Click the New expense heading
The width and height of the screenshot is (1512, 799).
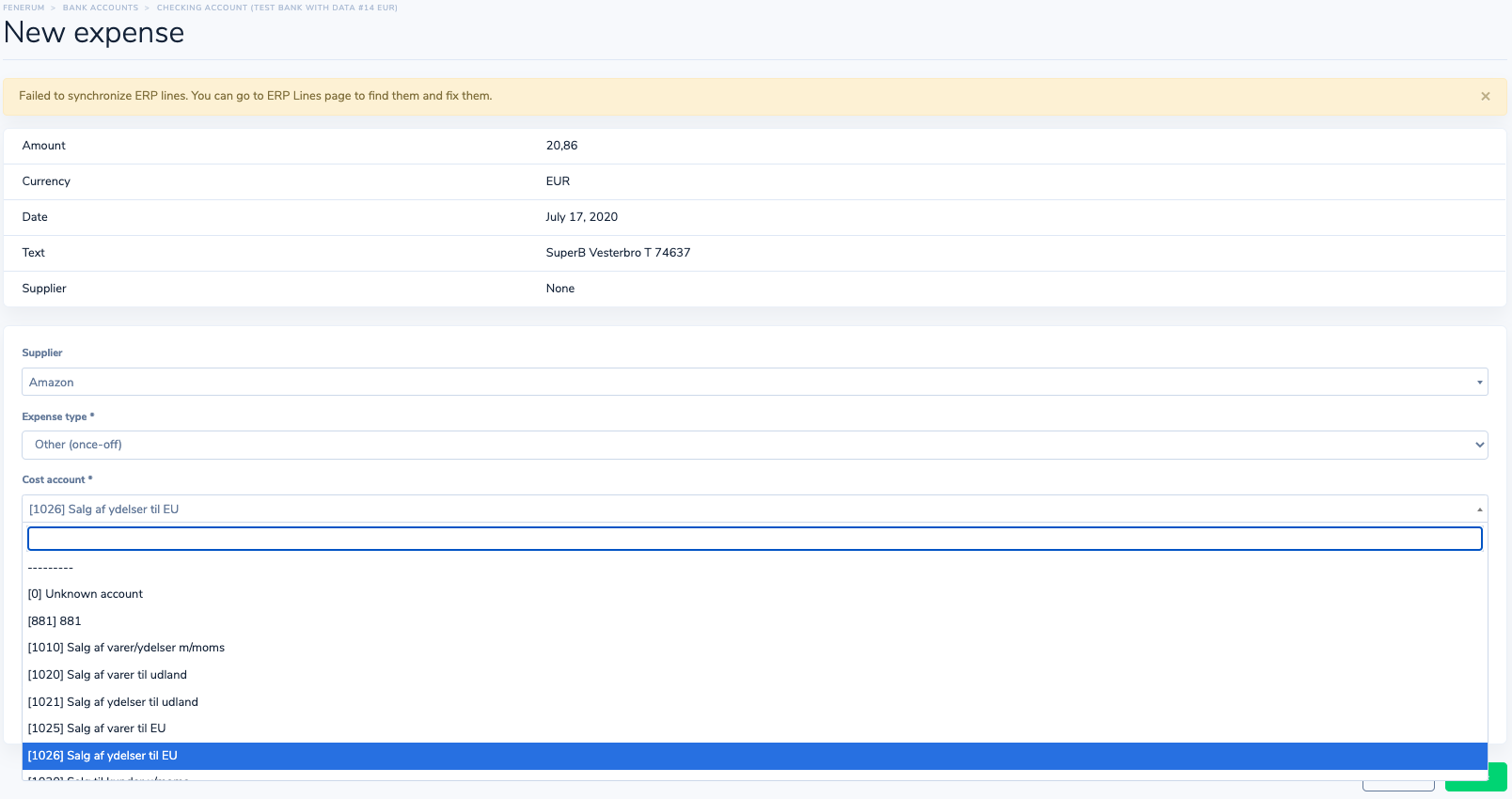point(94,33)
